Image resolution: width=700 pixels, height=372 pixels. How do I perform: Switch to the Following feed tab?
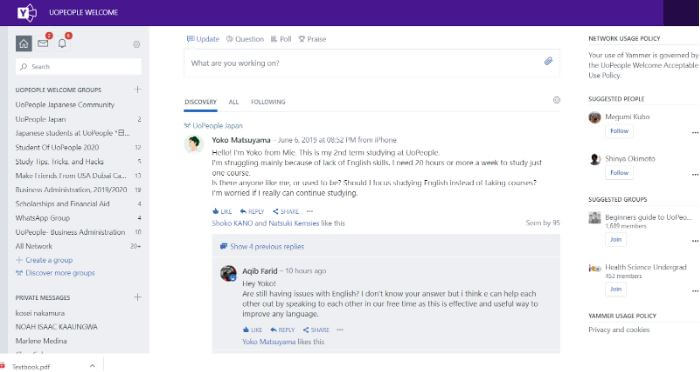pos(268,102)
